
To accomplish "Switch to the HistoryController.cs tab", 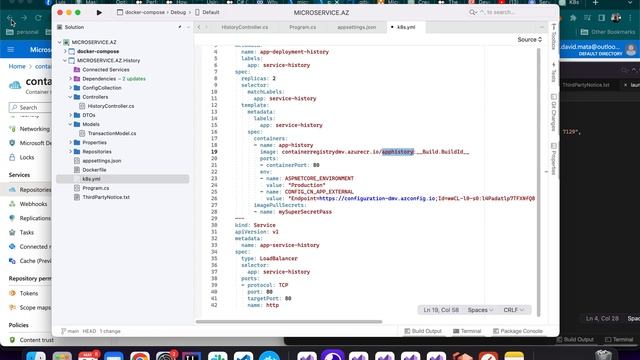I will pyautogui.click(x=244, y=27).
